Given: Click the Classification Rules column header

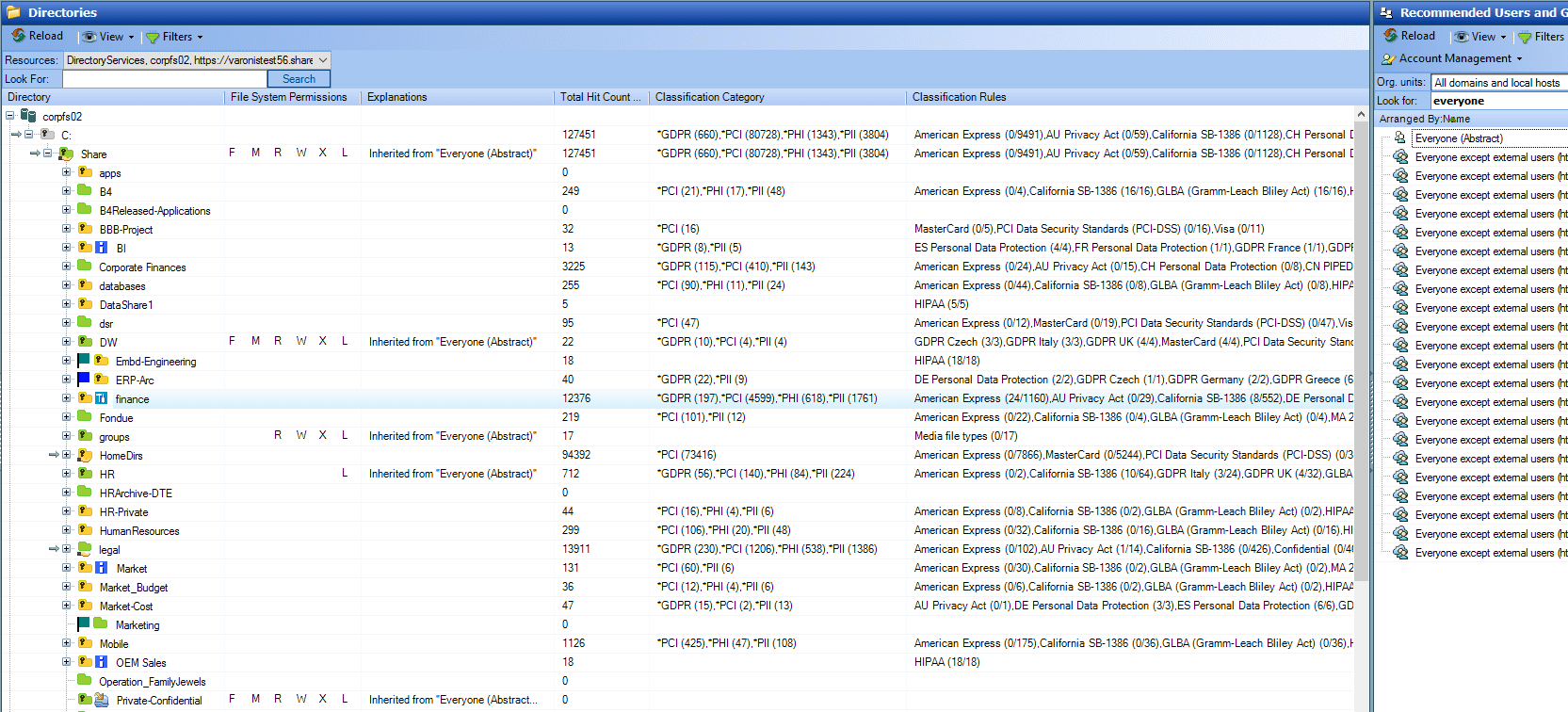Looking at the screenshot, I should [x=1130, y=97].
